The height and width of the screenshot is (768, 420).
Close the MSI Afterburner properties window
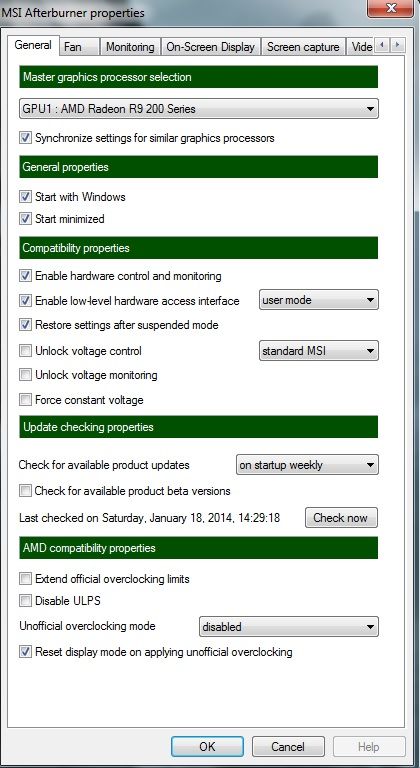point(391,8)
